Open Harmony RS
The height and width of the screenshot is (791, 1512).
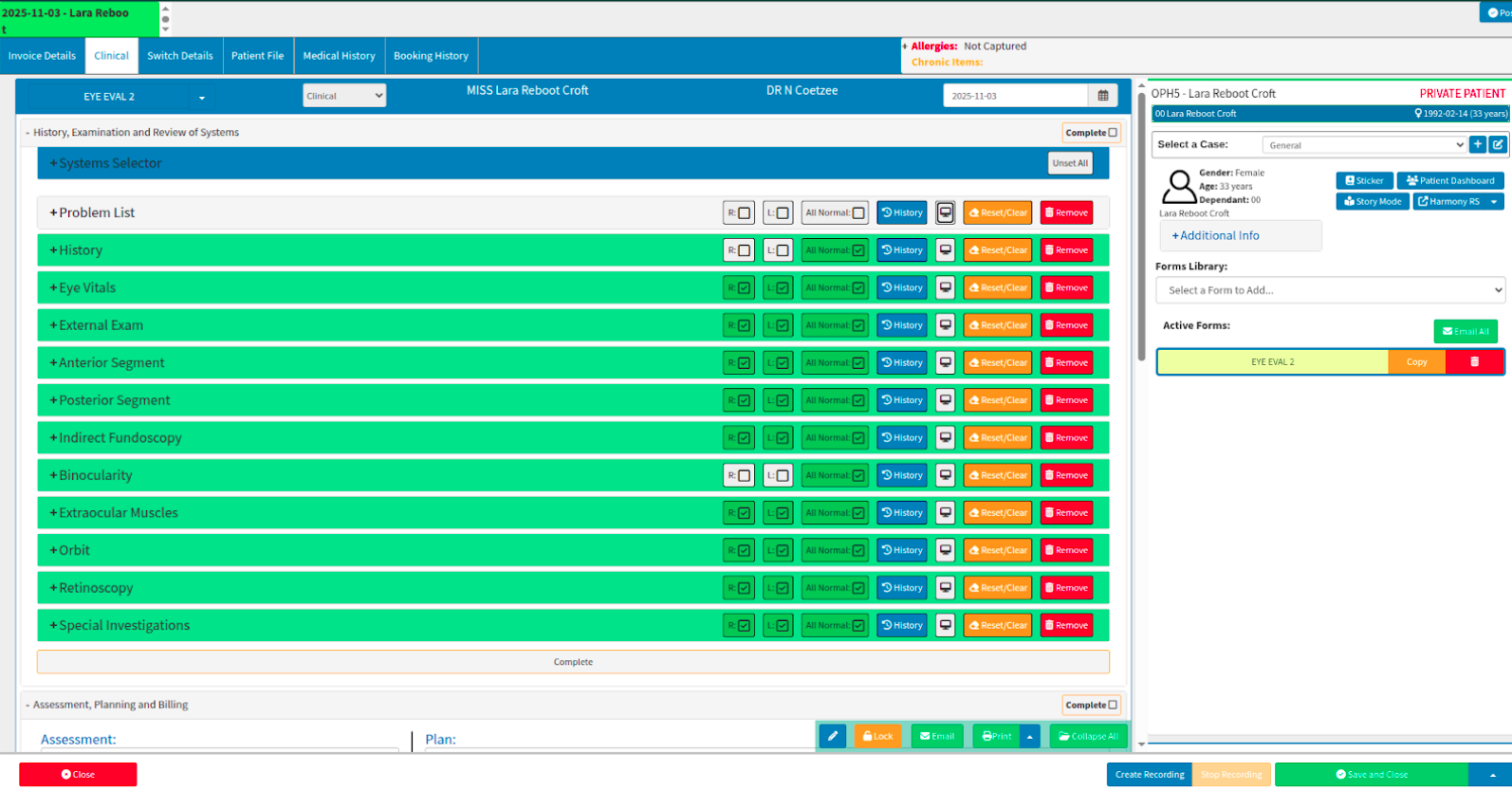[1448, 201]
